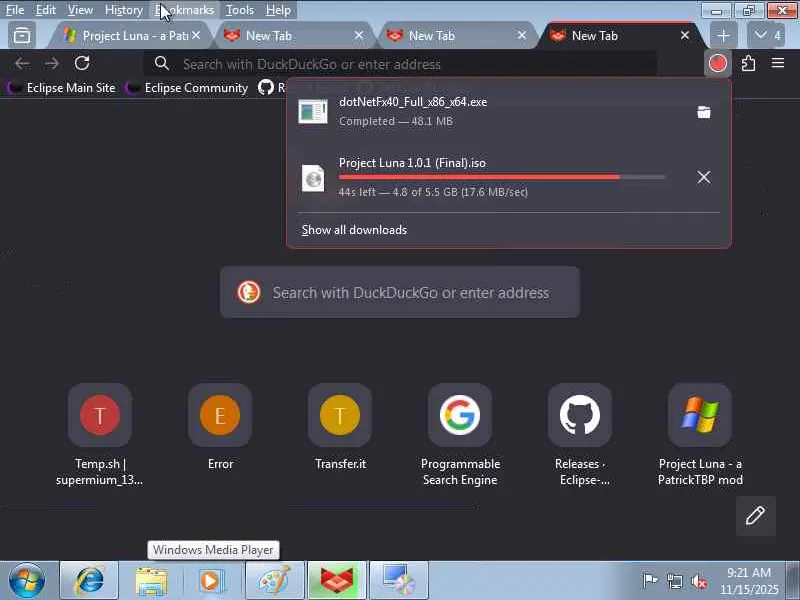Open the disc monitor taskbar app
The width and height of the screenshot is (800, 600).
pyautogui.click(x=398, y=581)
